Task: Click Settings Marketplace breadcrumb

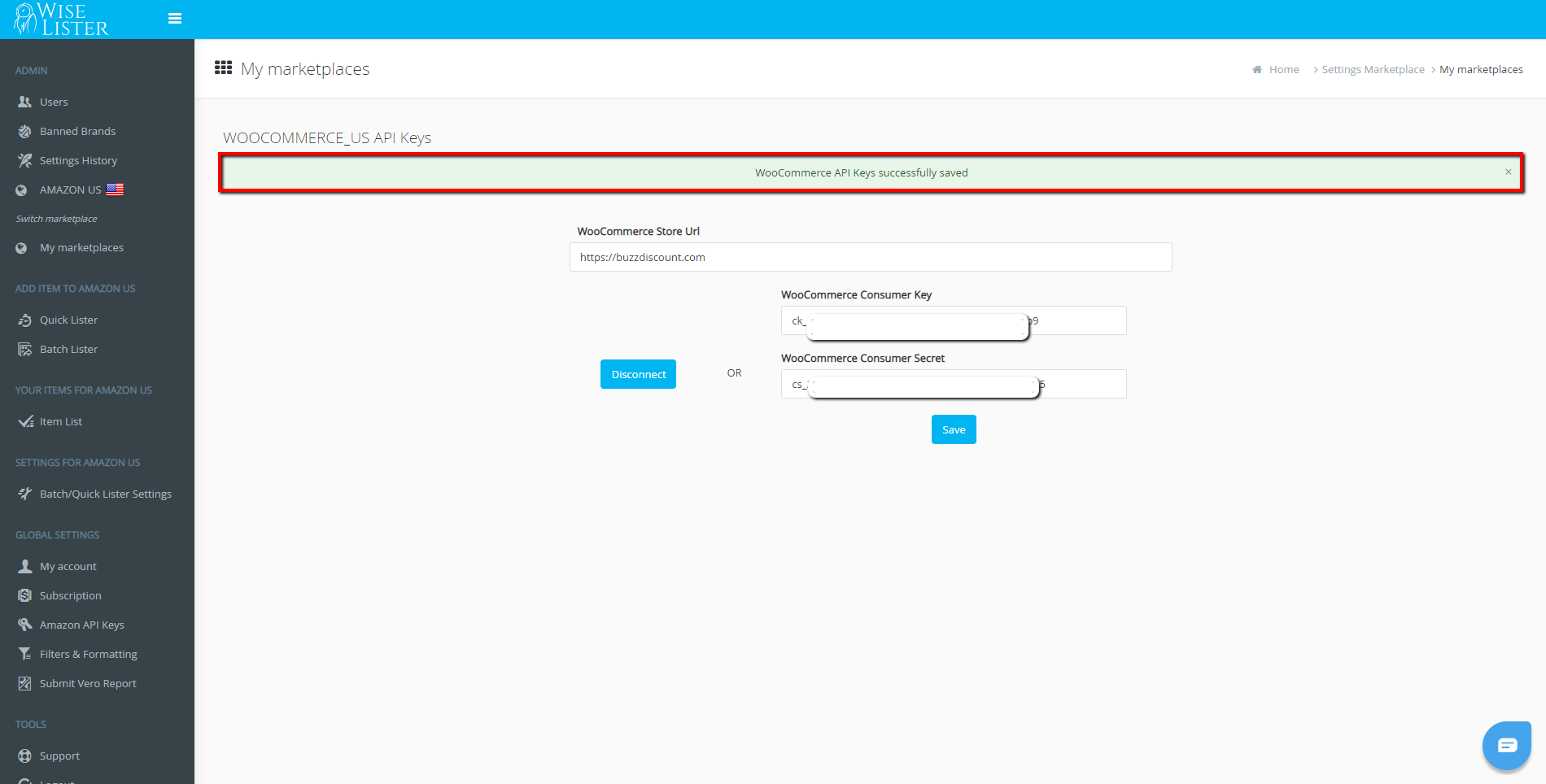Action: tap(1373, 70)
